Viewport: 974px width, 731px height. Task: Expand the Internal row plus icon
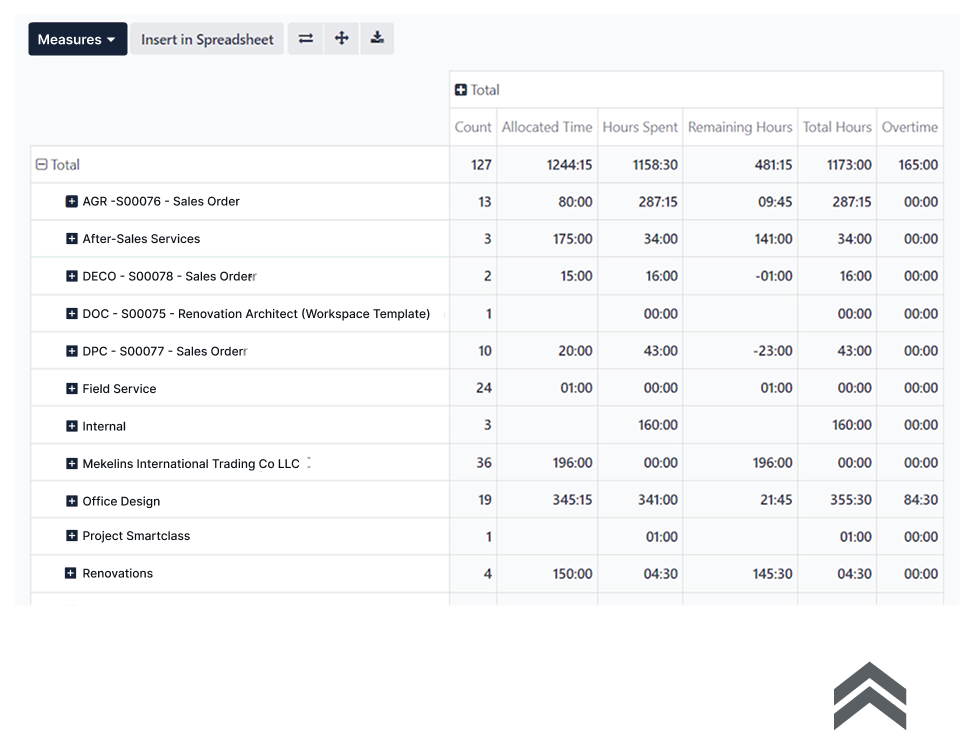click(x=72, y=426)
